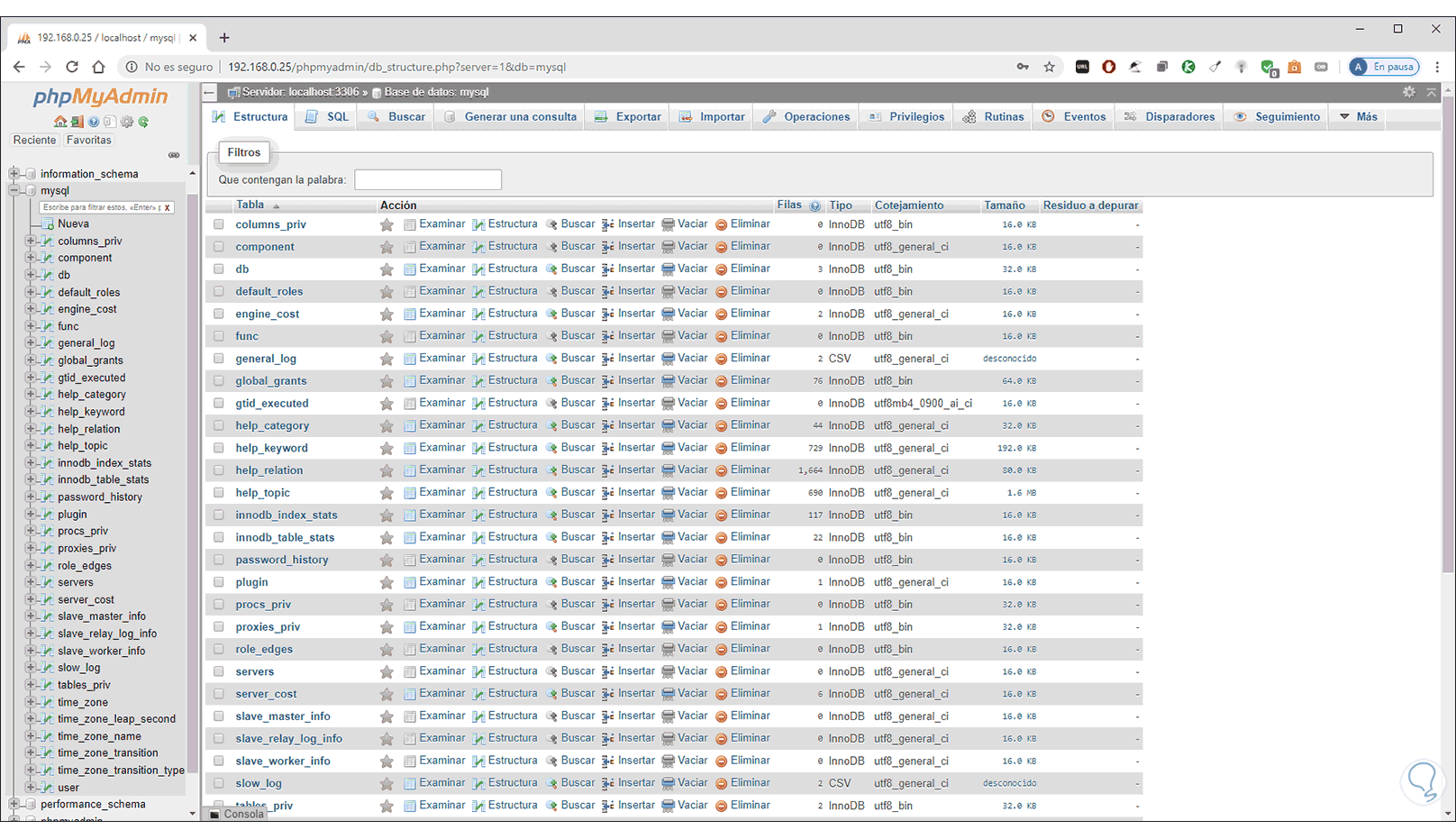Select the general_log table checkbox
The width and height of the screenshot is (1456, 839).
point(219,359)
